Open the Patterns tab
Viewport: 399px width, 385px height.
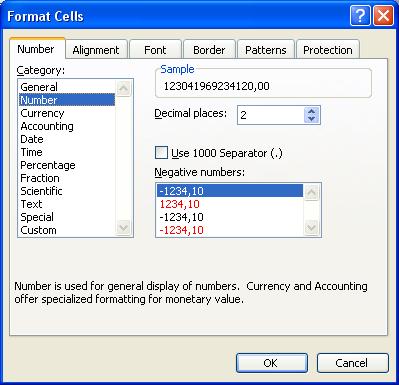(x=266, y=50)
